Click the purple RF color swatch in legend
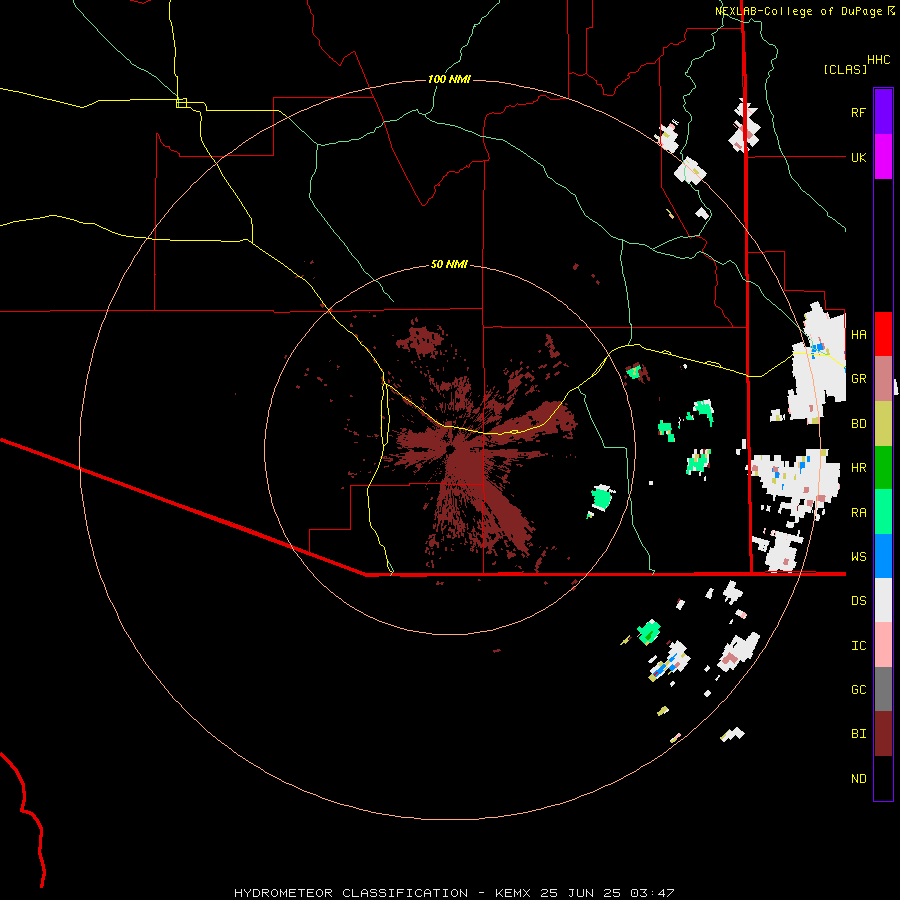The image size is (900, 900). click(x=883, y=112)
